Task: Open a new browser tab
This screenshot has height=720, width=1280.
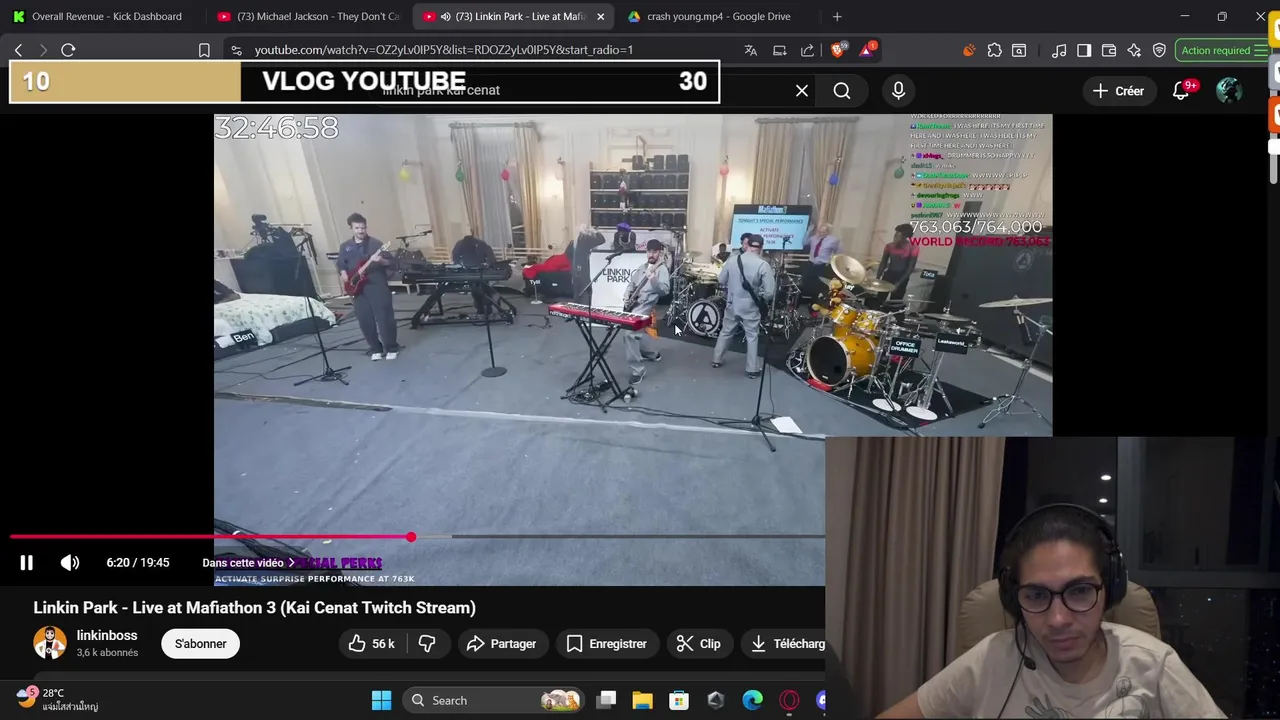Action: point(837,16)
